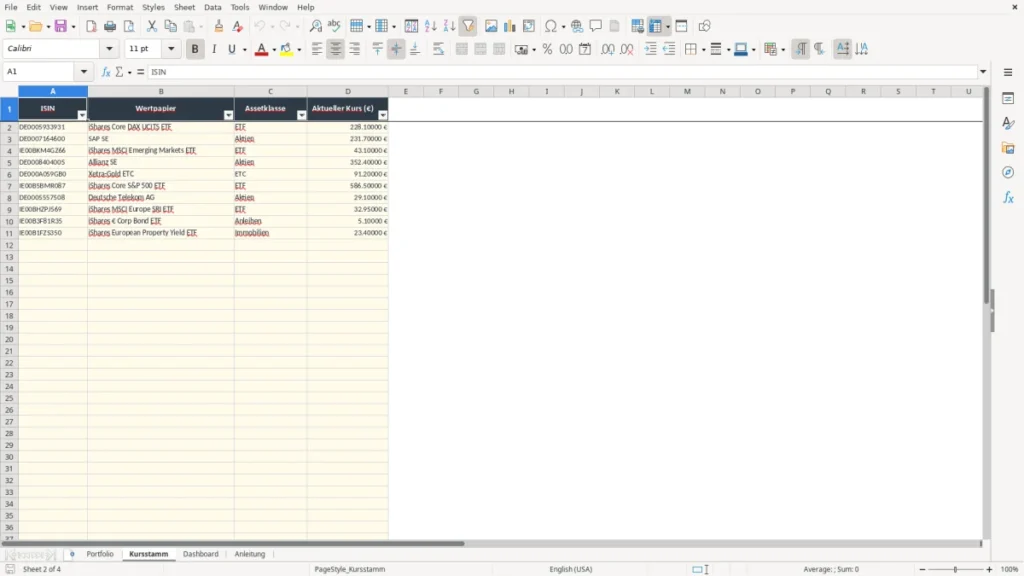
Task: Open sidebar Gallery panel icon
Action: [1008, 148]
